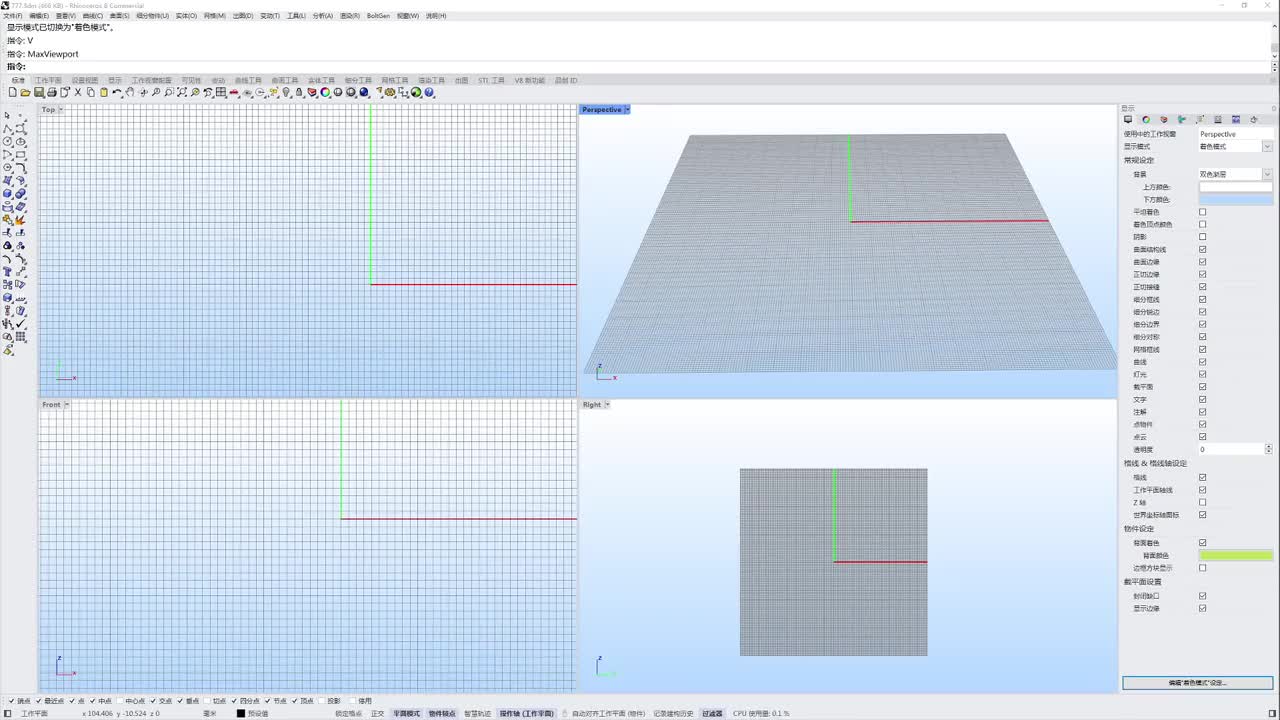Click the car-shaped icon in the toolbar
1280x720 pixels.
point(234,92)
